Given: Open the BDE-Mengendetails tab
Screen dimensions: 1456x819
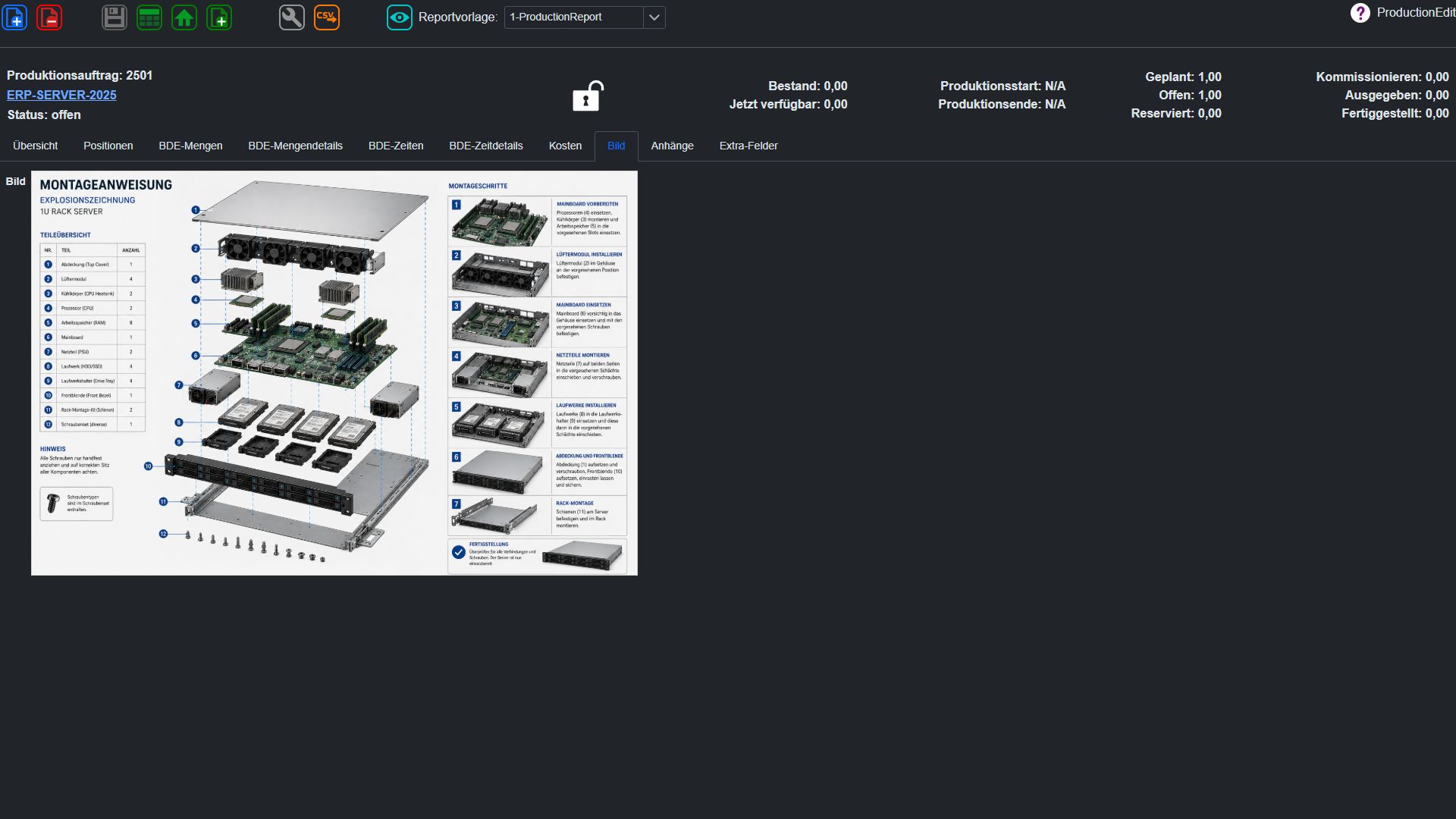Looking at the screenshot, I should click(x=296, y=146).
